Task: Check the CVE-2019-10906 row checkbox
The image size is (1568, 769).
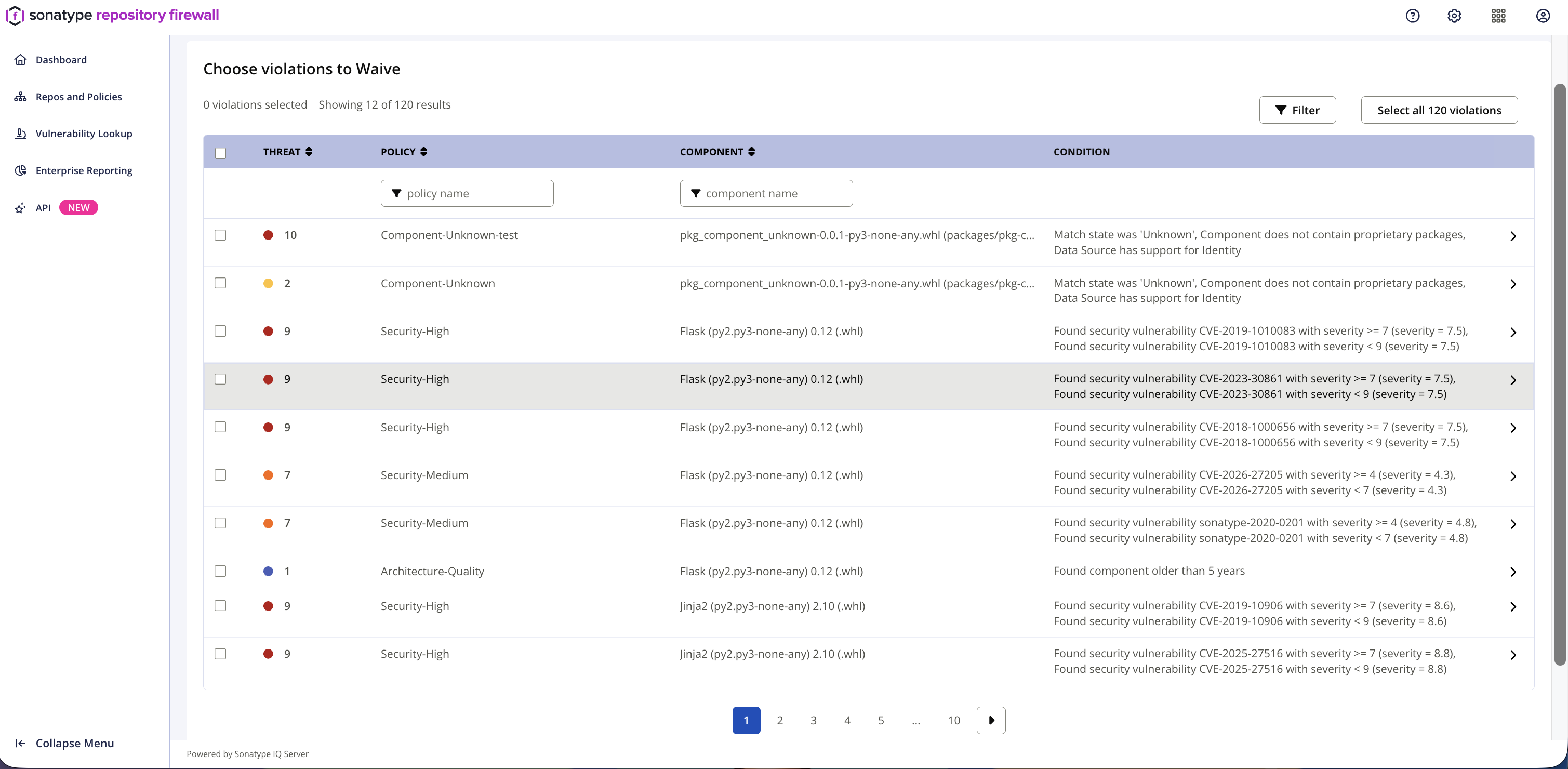Action: click(220, 606)
